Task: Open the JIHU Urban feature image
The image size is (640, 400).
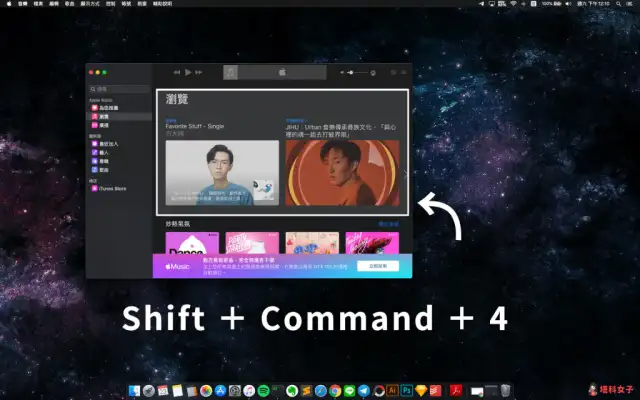Action: (342, 173)
